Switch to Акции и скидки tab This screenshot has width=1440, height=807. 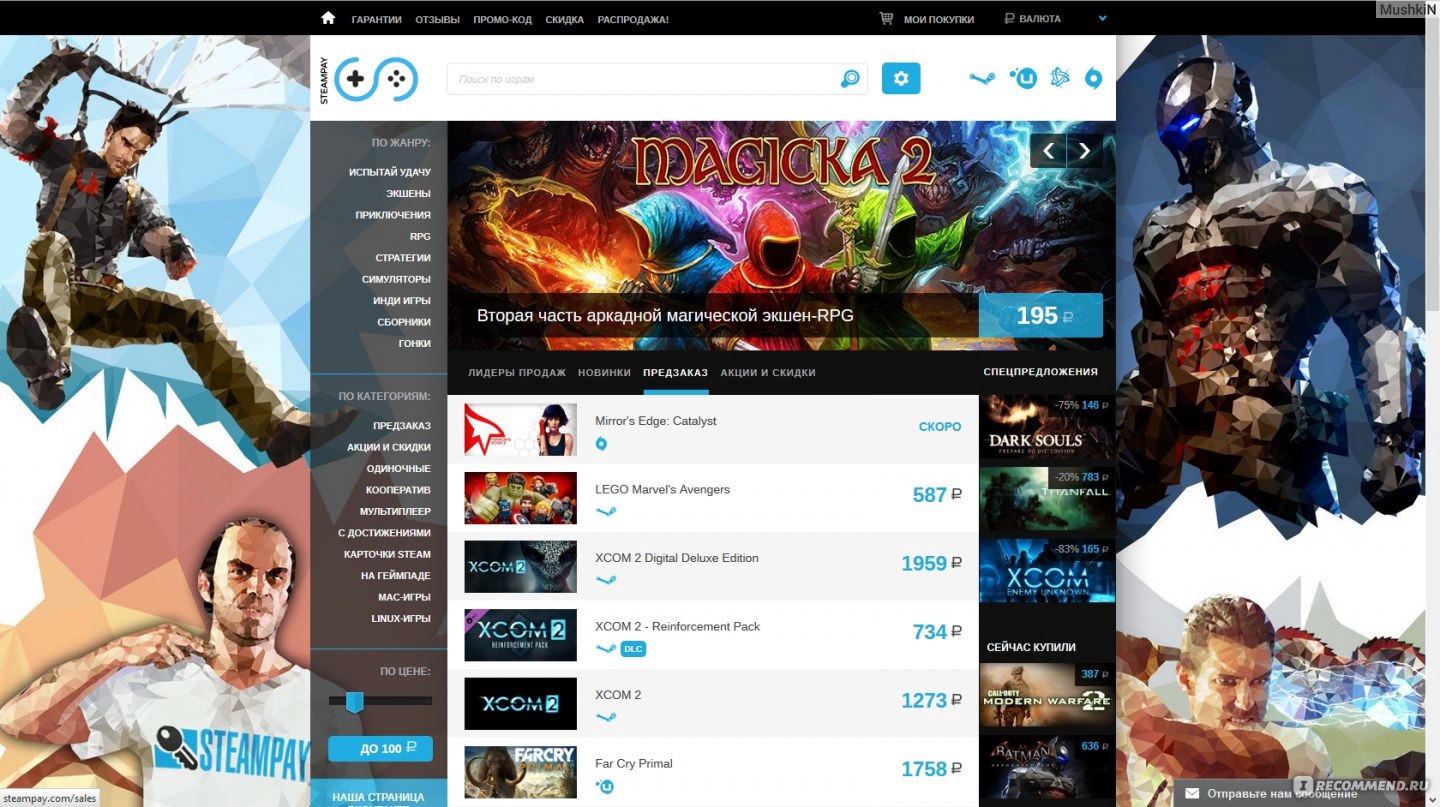[x=768, y=373]
